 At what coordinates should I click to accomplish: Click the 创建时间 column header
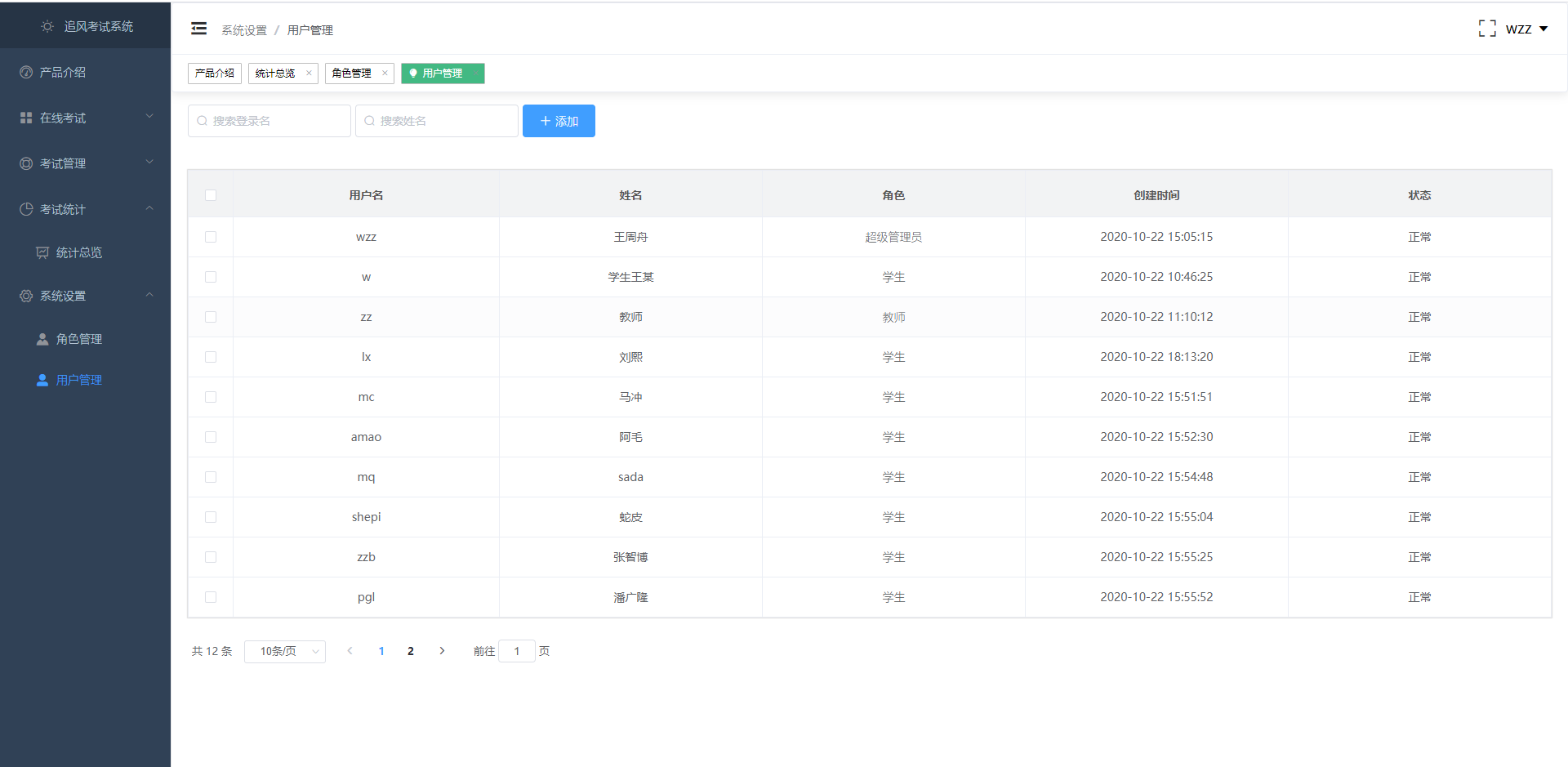(x=1156, y=195)
